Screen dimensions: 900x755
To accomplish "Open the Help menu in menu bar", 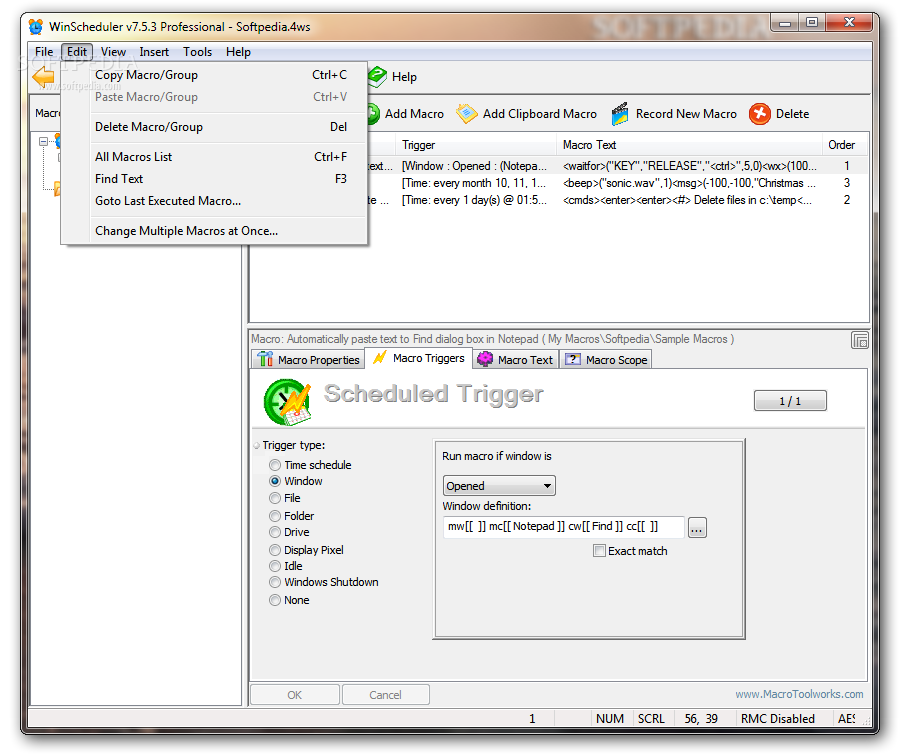I will [x=238, y=52].
